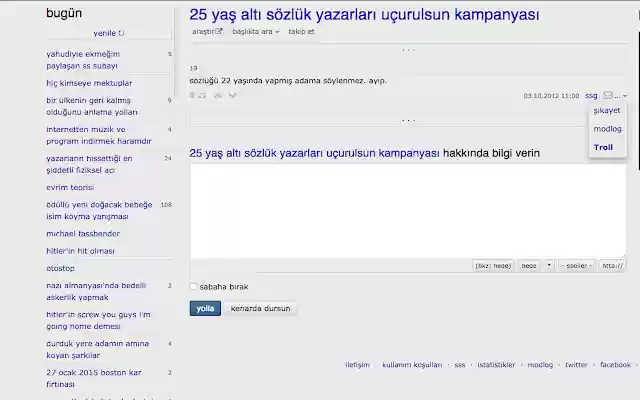Click the 'hede' formatting button
This screenshot has width=640, height=400.
(x=529, y=266)
